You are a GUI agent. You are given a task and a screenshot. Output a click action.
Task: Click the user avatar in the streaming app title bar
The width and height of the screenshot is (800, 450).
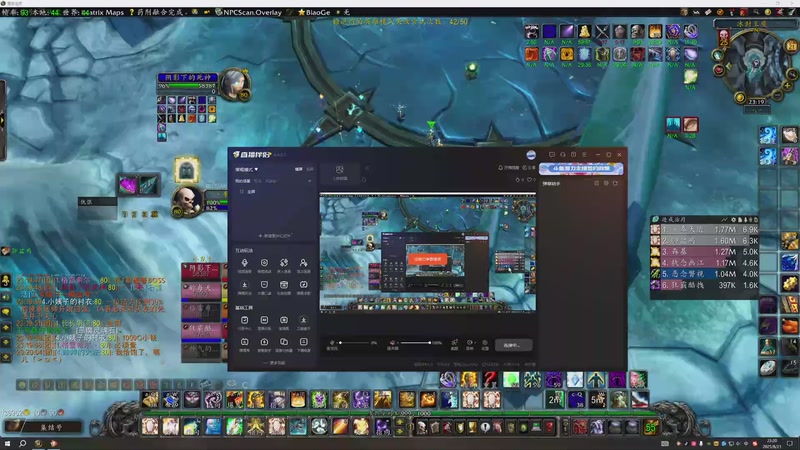531,155
